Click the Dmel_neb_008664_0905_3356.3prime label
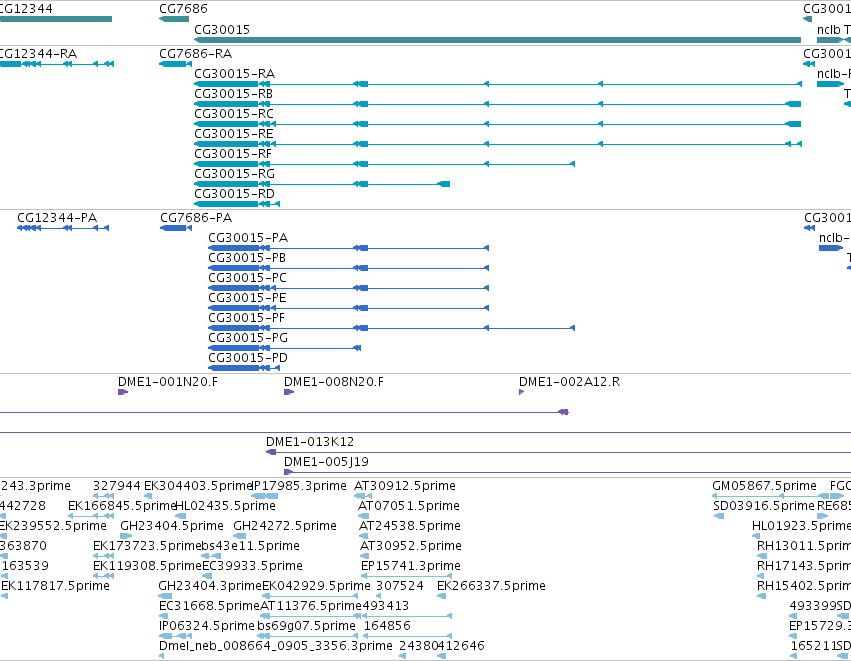Image resolution: width=851 pixels, height=661 pixels. [276, 646]
